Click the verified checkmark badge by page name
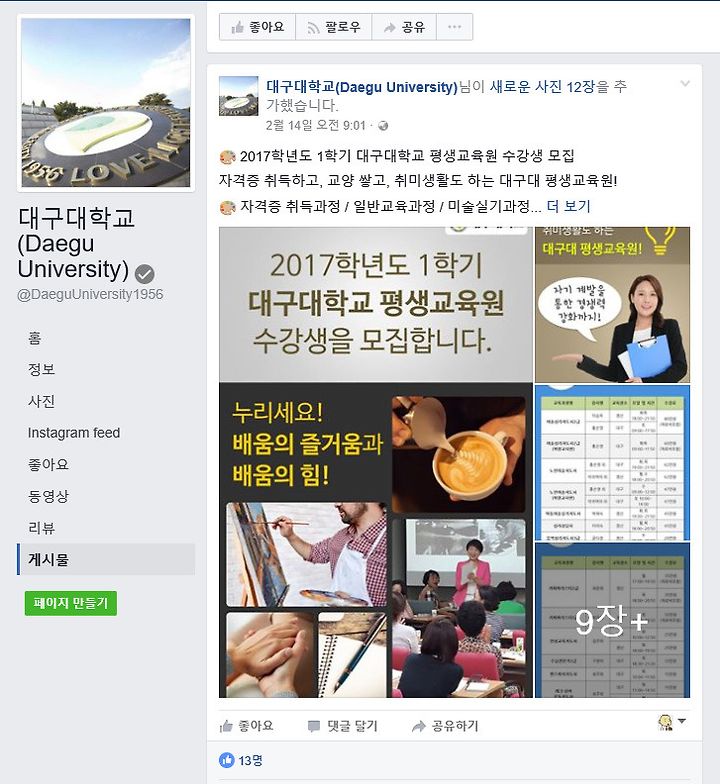This screenshot has width=720, height=784. point(144,274)
